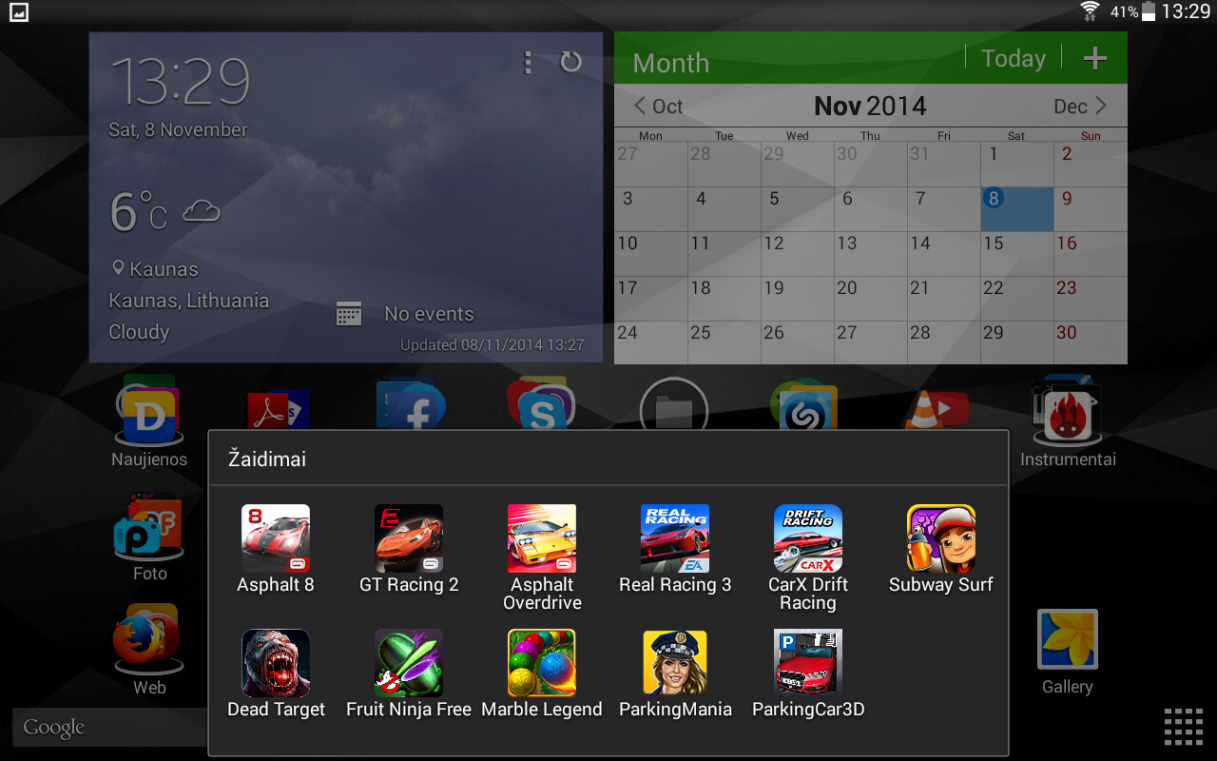Open Subway Surf game

click(941, 539)
